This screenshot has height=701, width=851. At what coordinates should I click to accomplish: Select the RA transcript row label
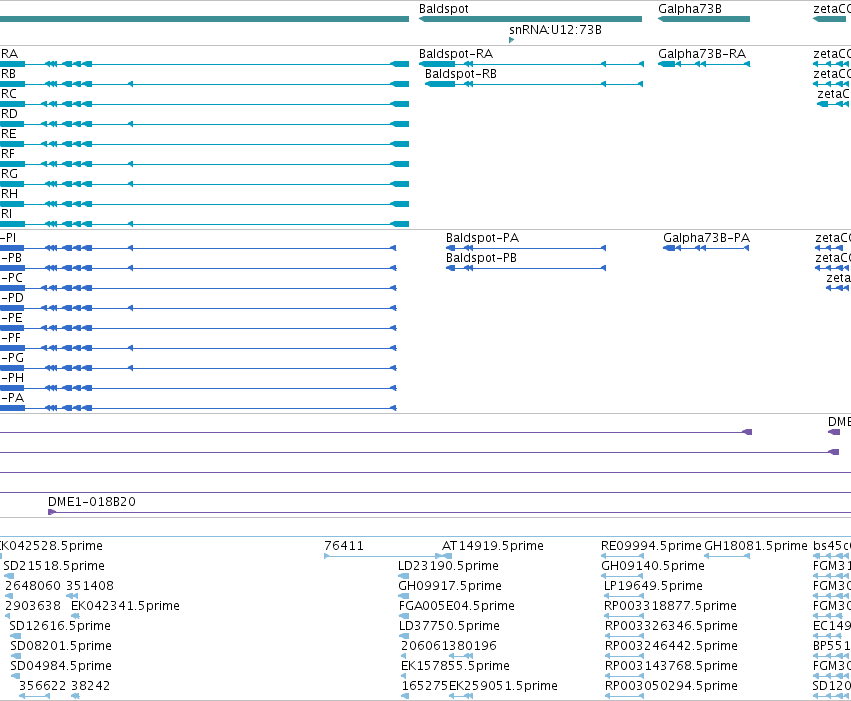pyautogui.click(x=9, y=54)
